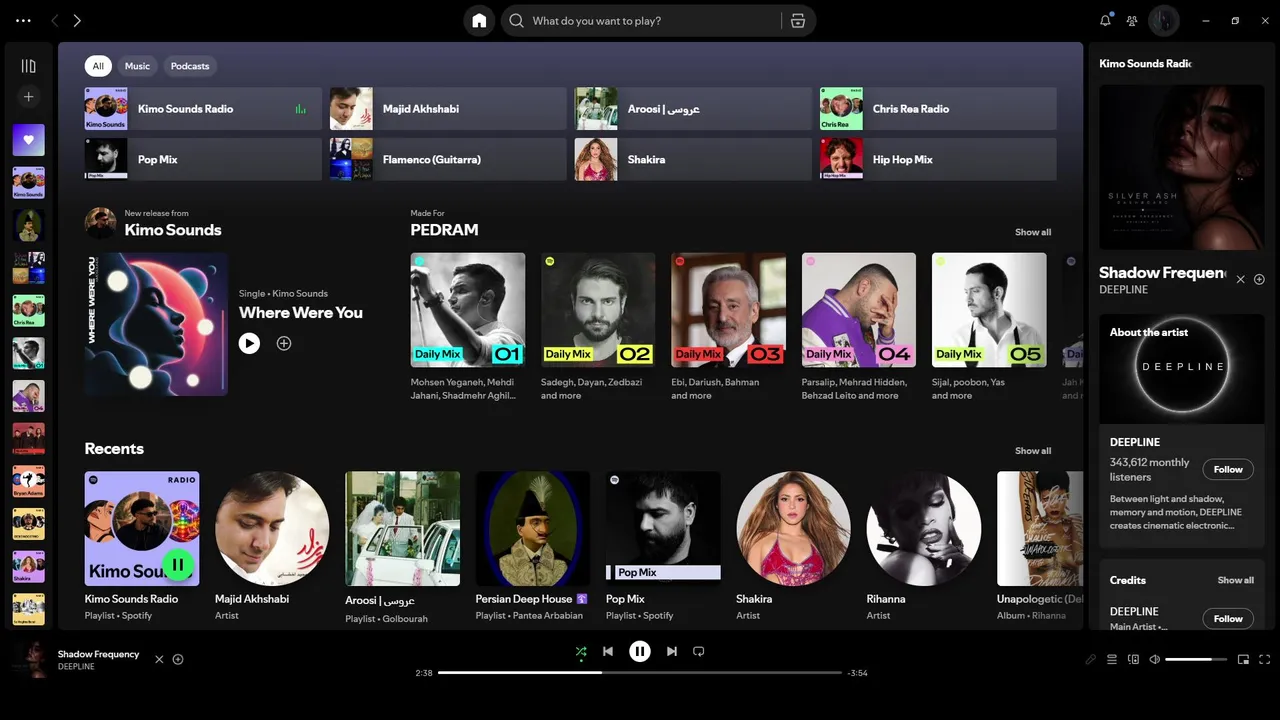Click '343,612 monthly listeners' in the artist card
Image resolution: width=1280 pixels, height=720 pixels.
1150,469
